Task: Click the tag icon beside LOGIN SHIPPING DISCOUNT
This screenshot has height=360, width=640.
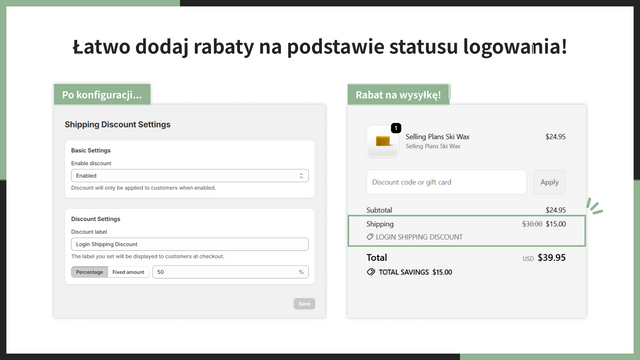Action: point(370,237)
